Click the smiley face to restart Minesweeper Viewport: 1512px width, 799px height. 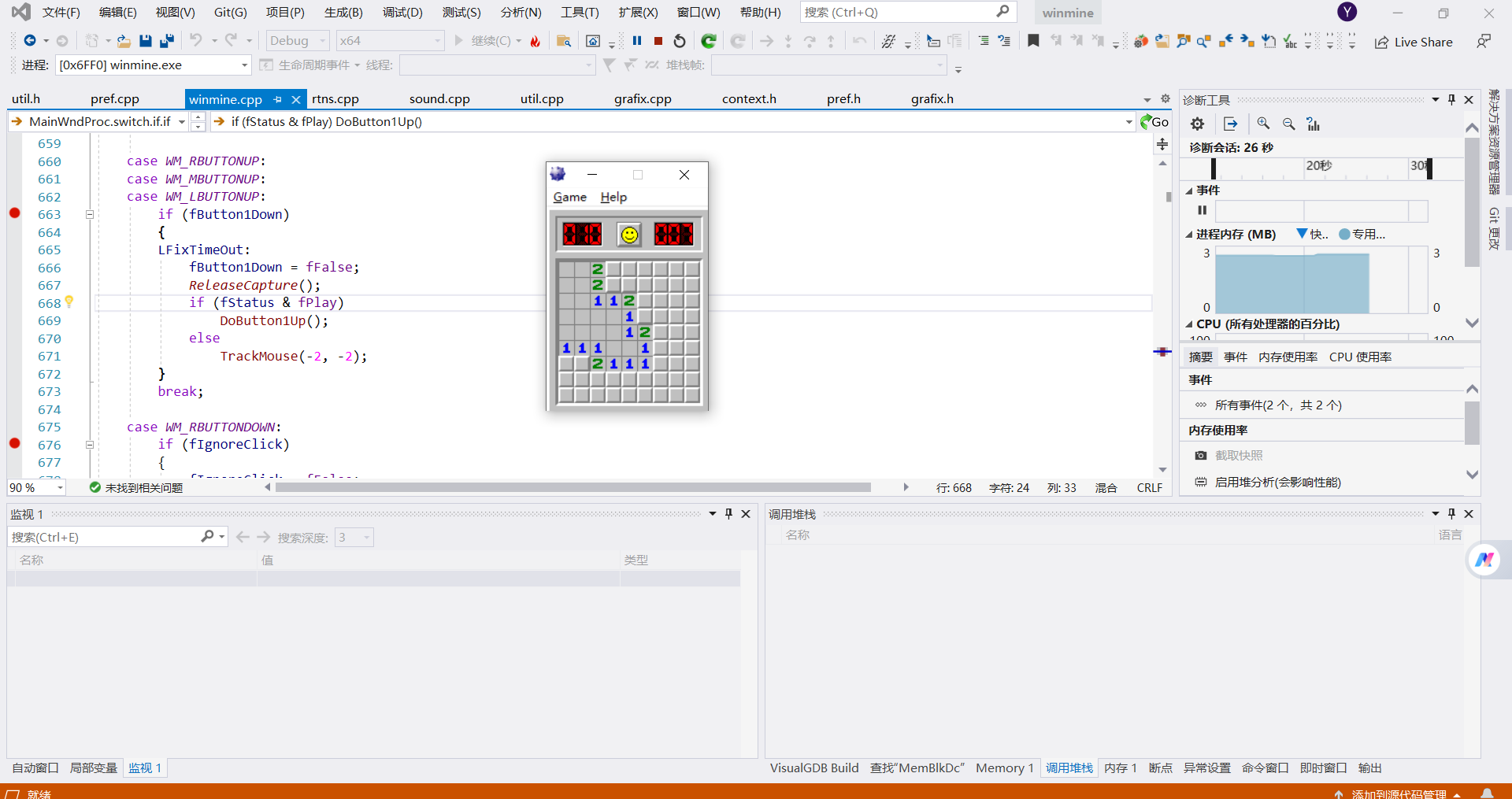[628, 233]
